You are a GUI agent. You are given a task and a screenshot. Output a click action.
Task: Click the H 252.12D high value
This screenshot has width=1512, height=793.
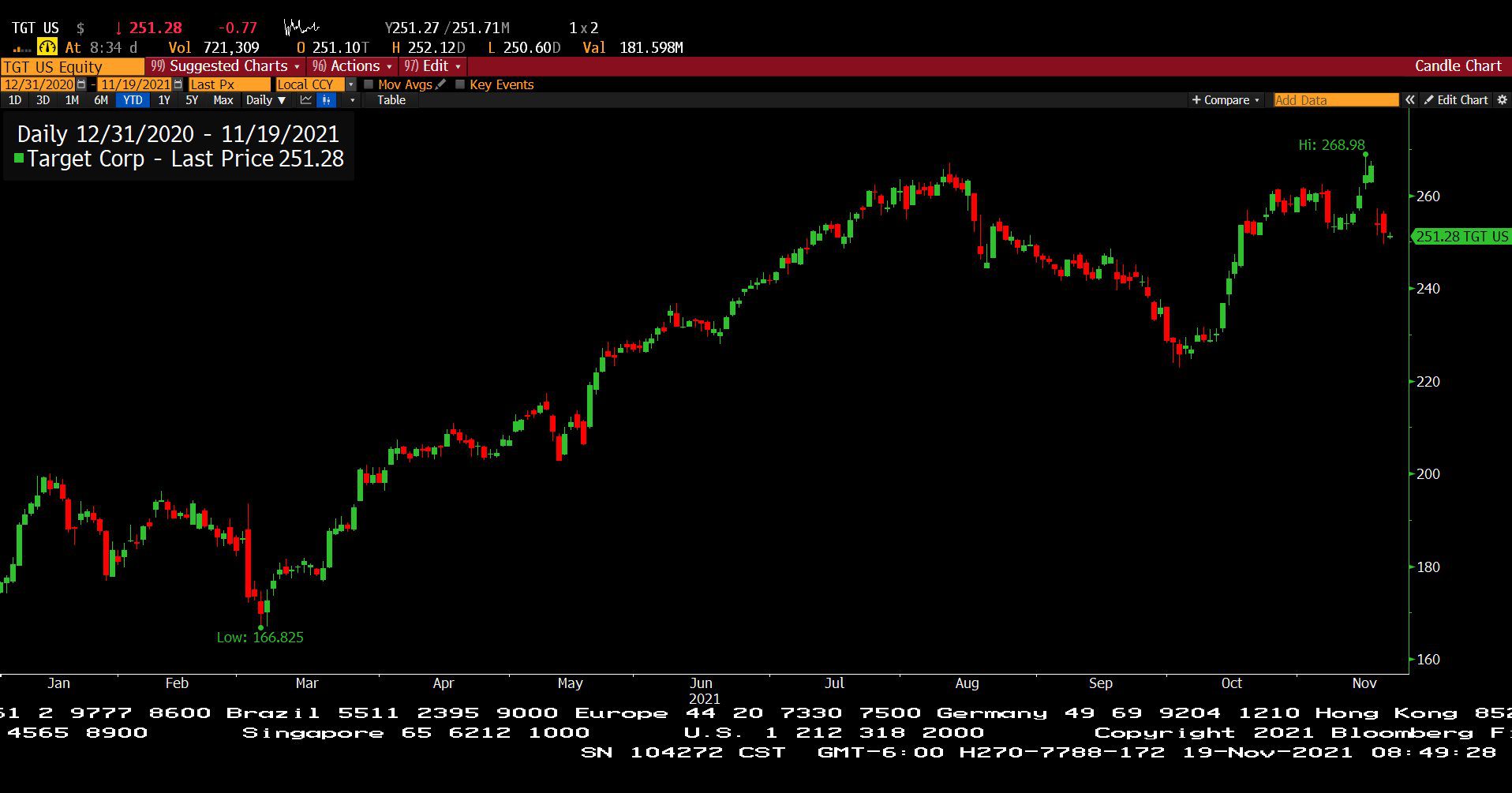pos(429,47)
